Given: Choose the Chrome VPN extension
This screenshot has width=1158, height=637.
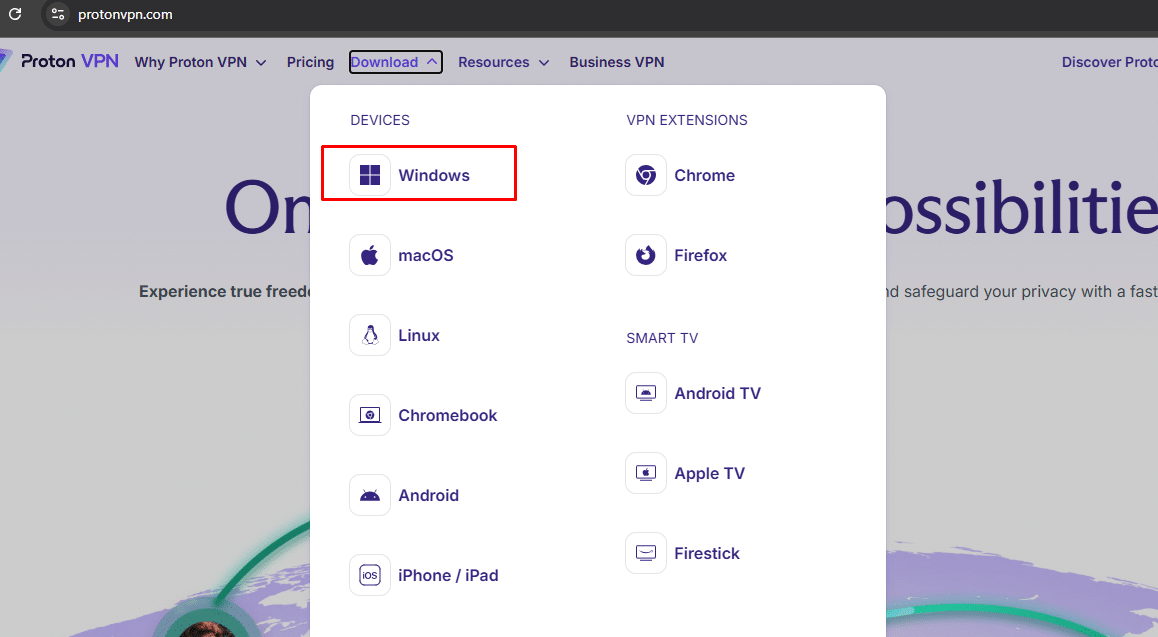Looking at the screenshot, I should [x=681, y=175].
